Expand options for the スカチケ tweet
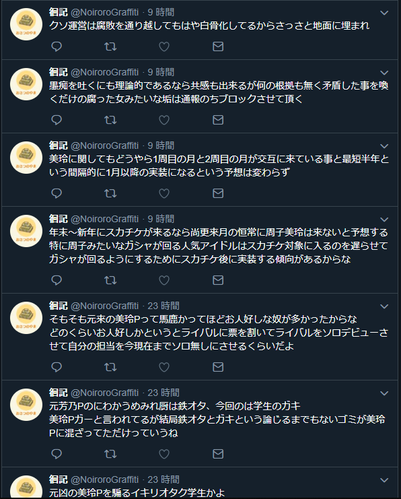This screenshot has width=401, height=499. pyautogui.click(x=384, y=220)
